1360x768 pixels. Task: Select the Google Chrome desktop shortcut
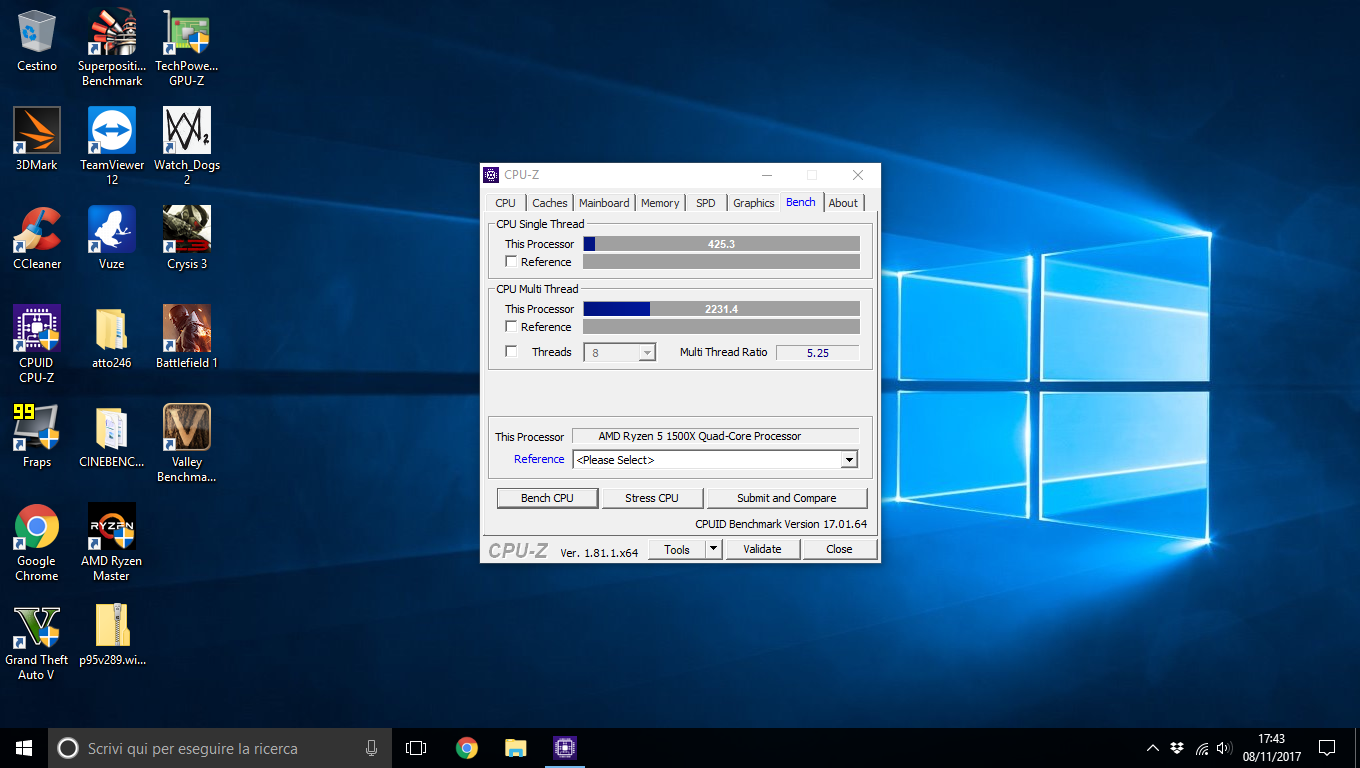37,542
